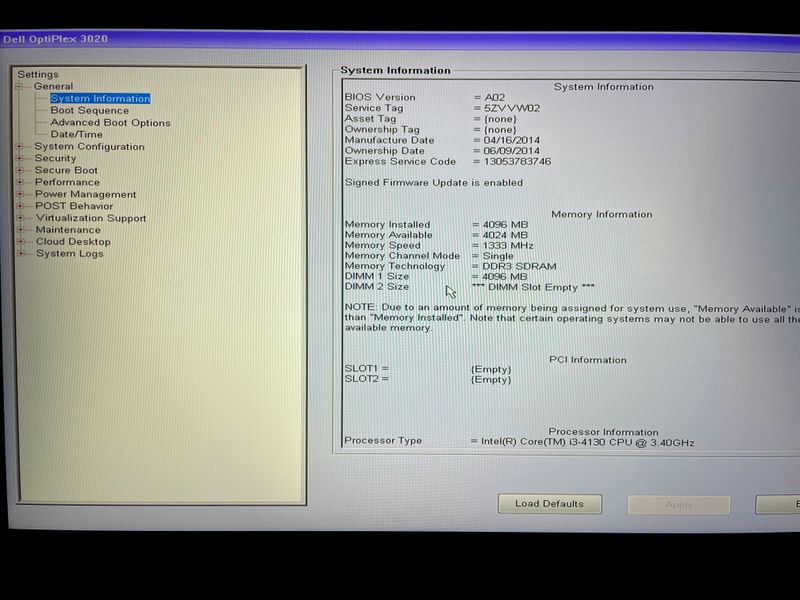Viewport: 800px width, 600px height.
Task: Click the Service Tag value 5ZVVW02
Action: click(x=512, y=108)
